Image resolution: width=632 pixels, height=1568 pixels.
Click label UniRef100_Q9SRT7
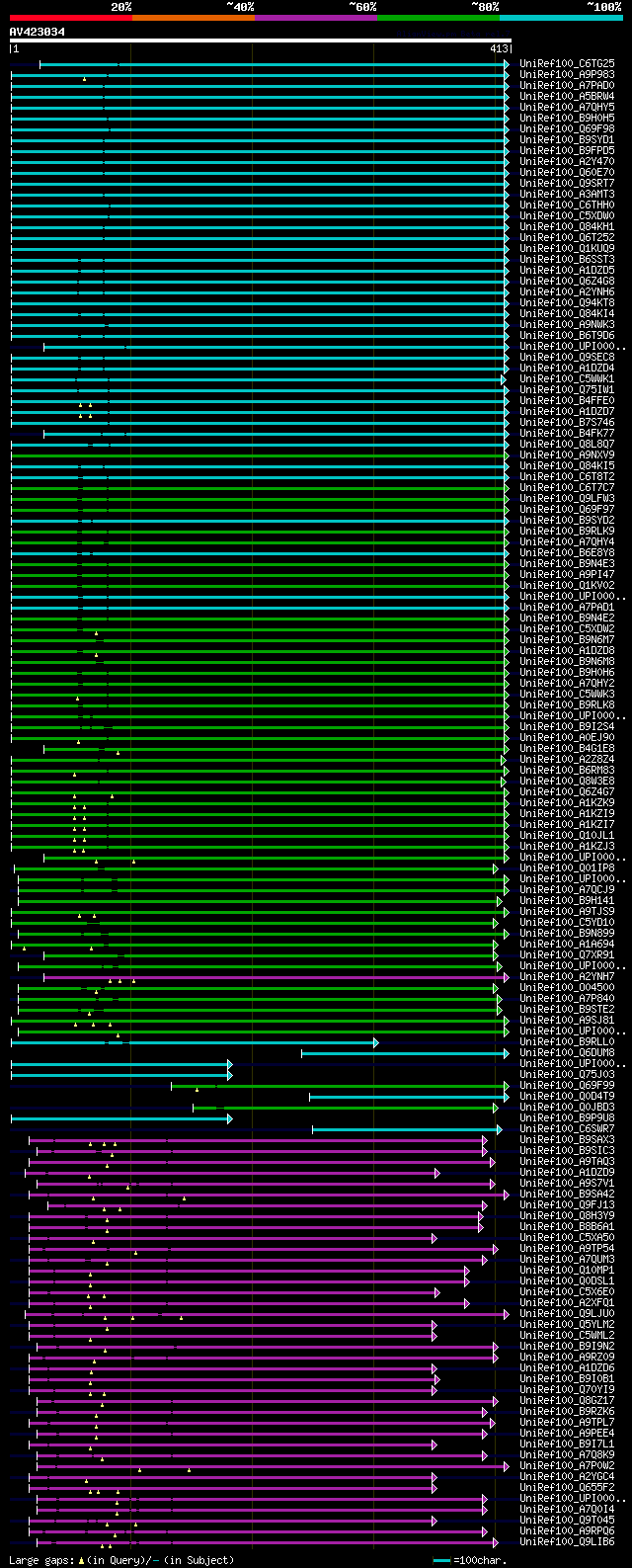pyautogui.click(x=567, y=183)
